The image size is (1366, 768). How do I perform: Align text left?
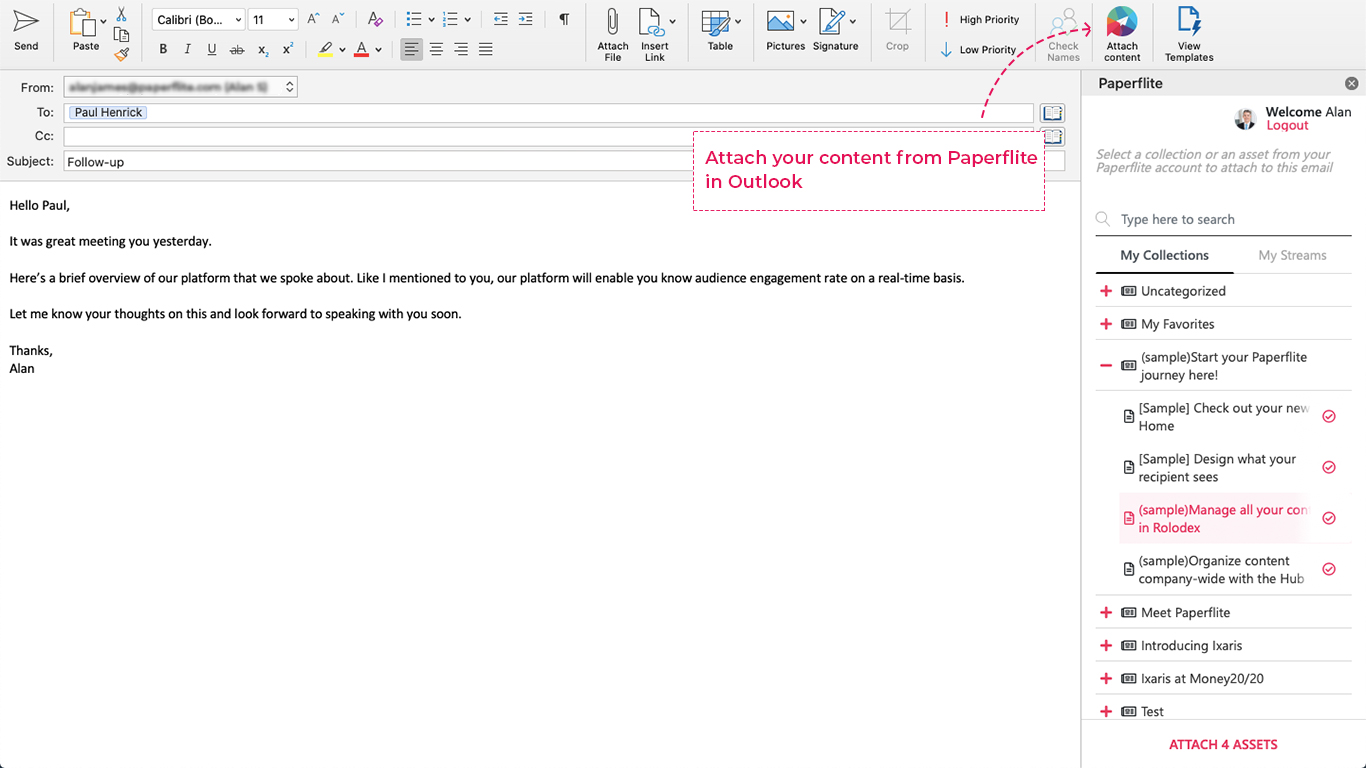[411, 49]
